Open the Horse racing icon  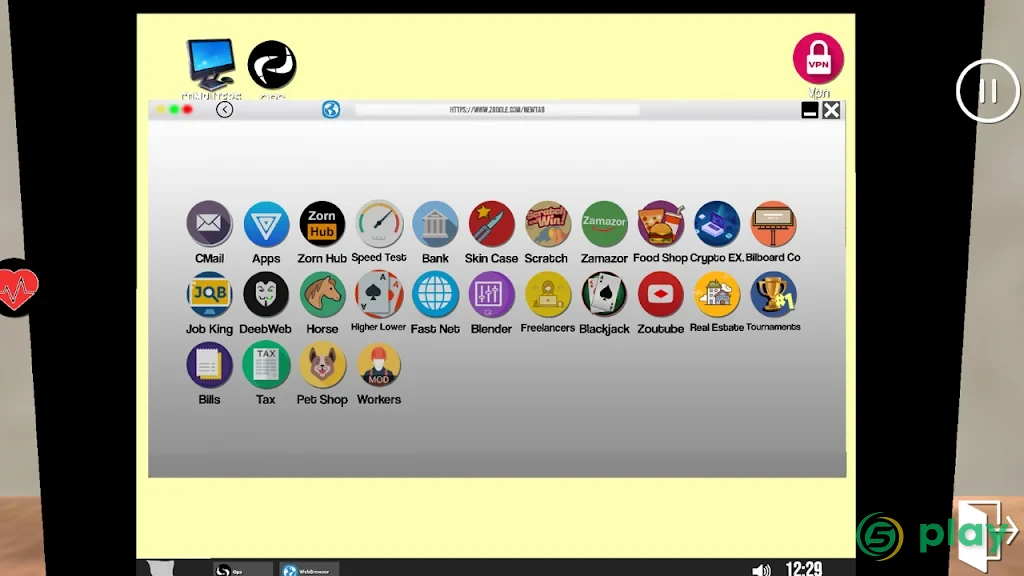click(322, 295)
